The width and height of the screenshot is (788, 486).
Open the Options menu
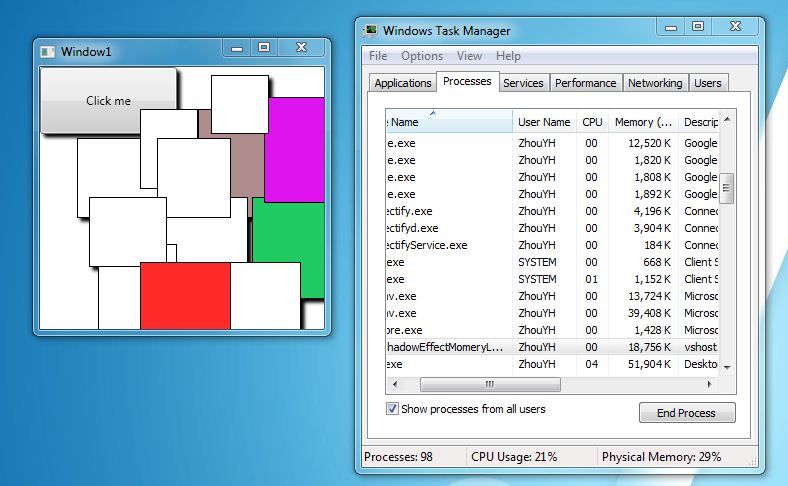pyautogui.click(x=422, y=56)
